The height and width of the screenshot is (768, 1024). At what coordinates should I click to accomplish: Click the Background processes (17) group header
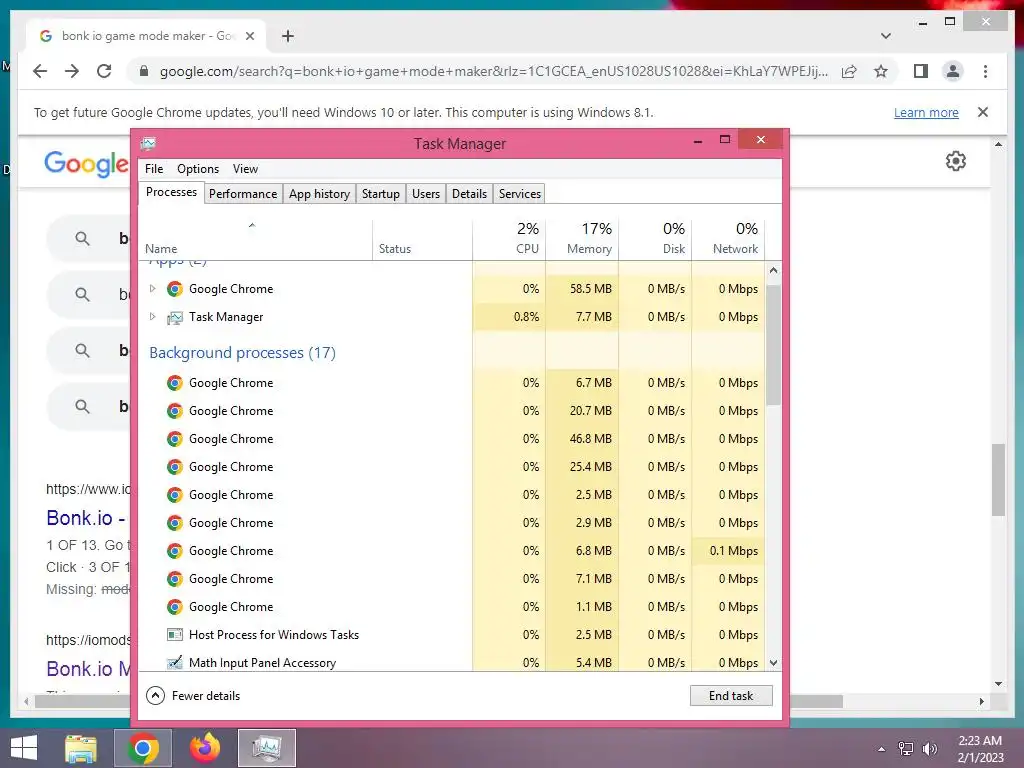pos(242,353)
